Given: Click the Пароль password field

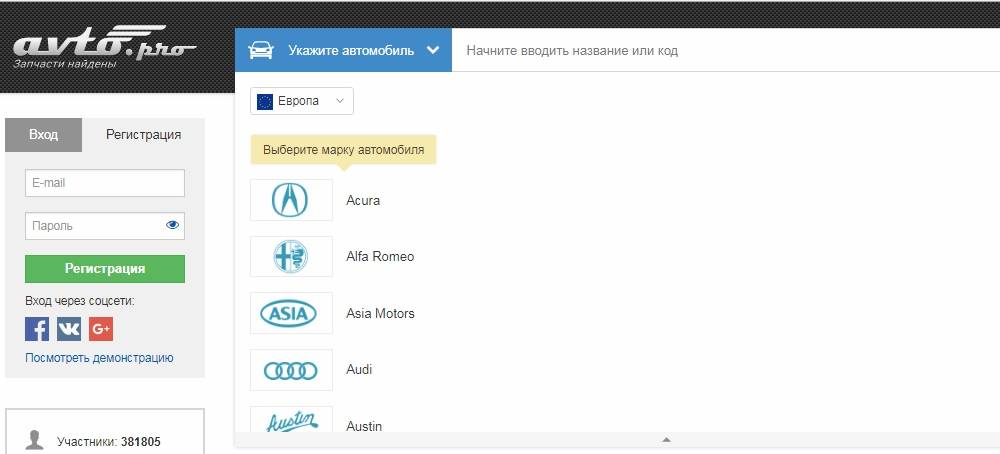Looking at the screenshot, I should coord(93,226).
